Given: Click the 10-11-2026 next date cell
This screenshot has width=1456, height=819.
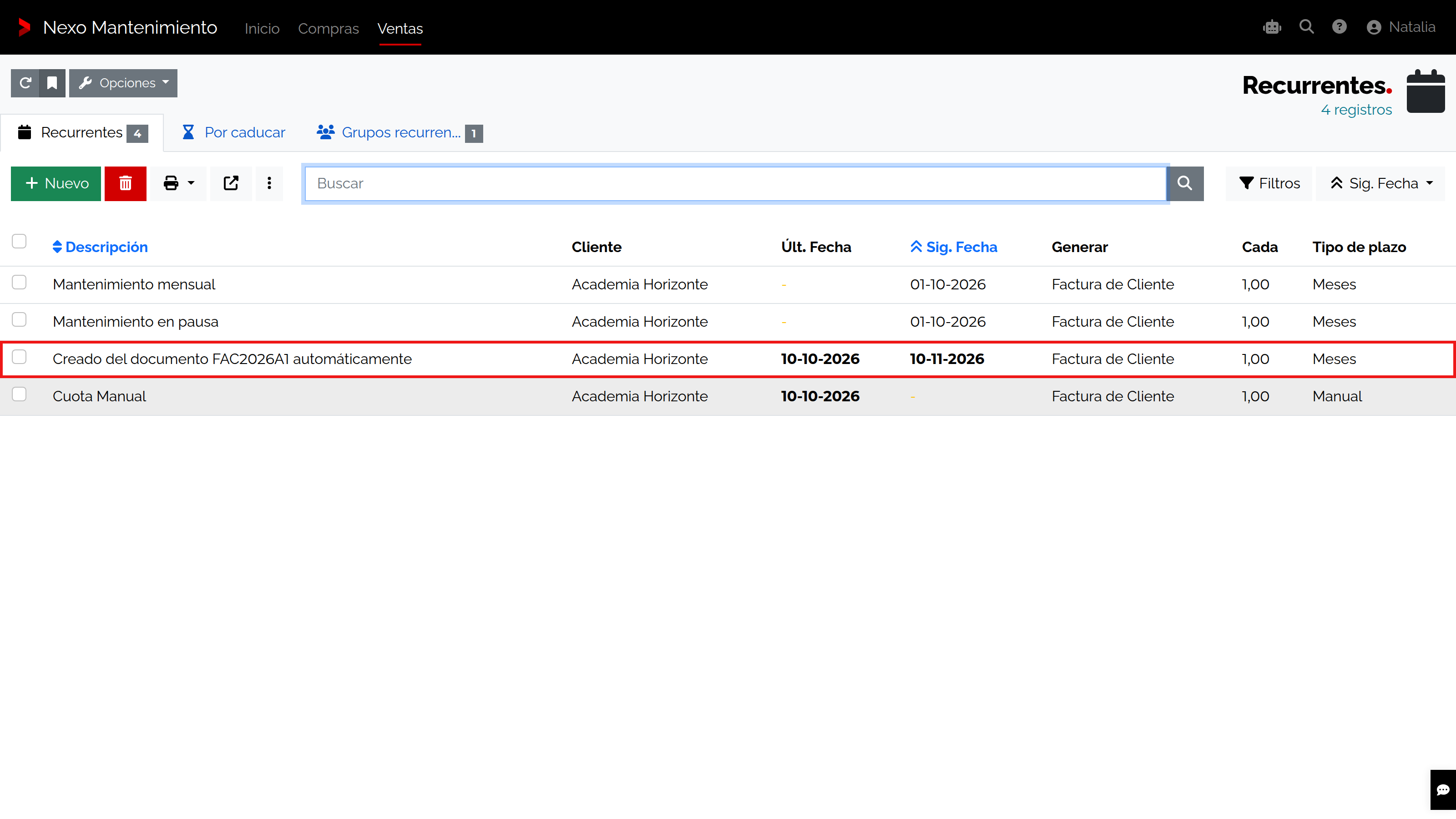Looking at the screenshot, I should pyautogui.click(x=947, y=359).
